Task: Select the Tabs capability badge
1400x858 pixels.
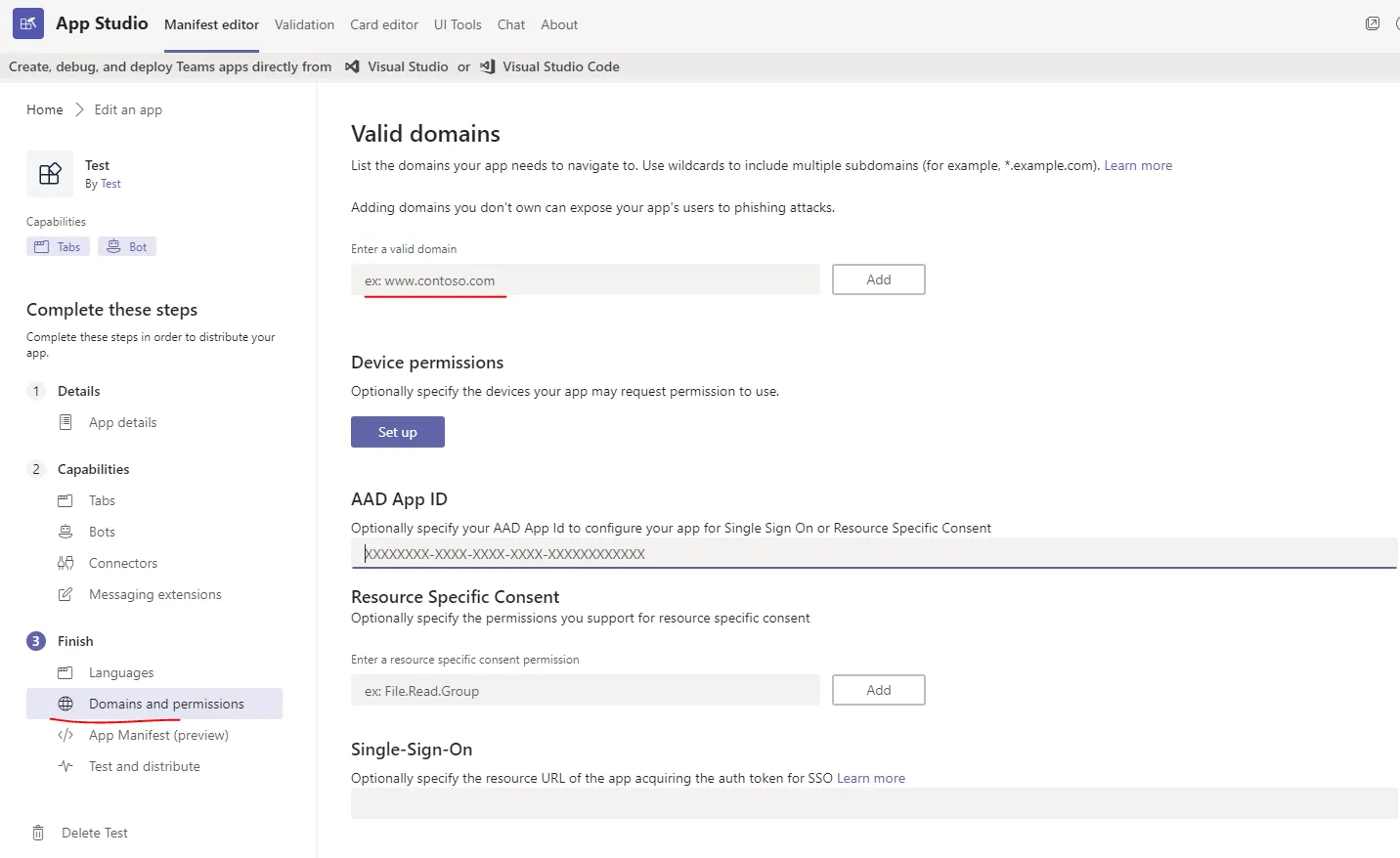Action: pos(58,246)
